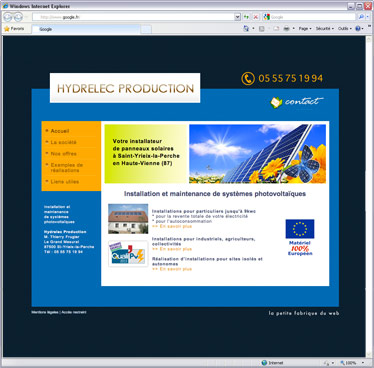Open the blank new tab button
Image resolution: width=374 pixels, height=368 pixels.
click(x=146, y=30)
